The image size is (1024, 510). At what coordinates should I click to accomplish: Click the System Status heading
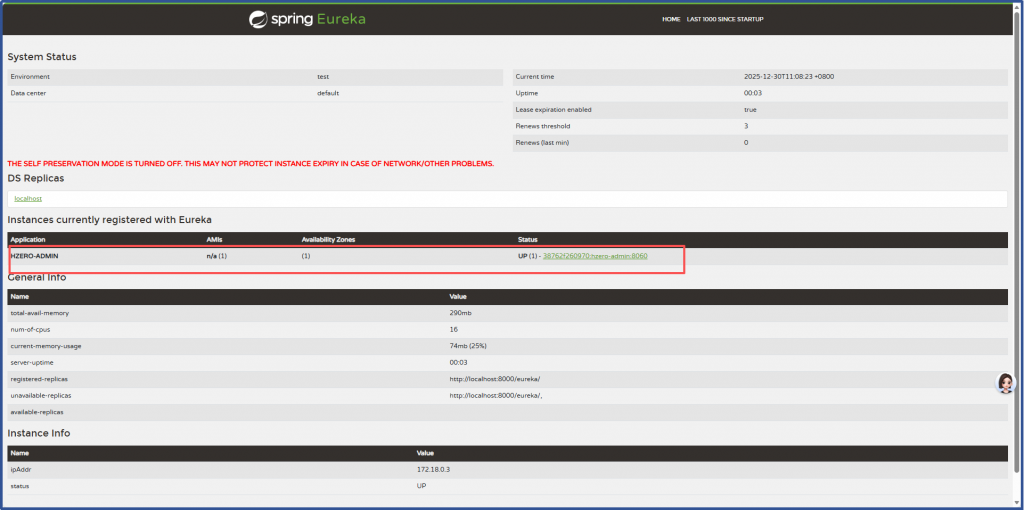[x=42, y=57]
